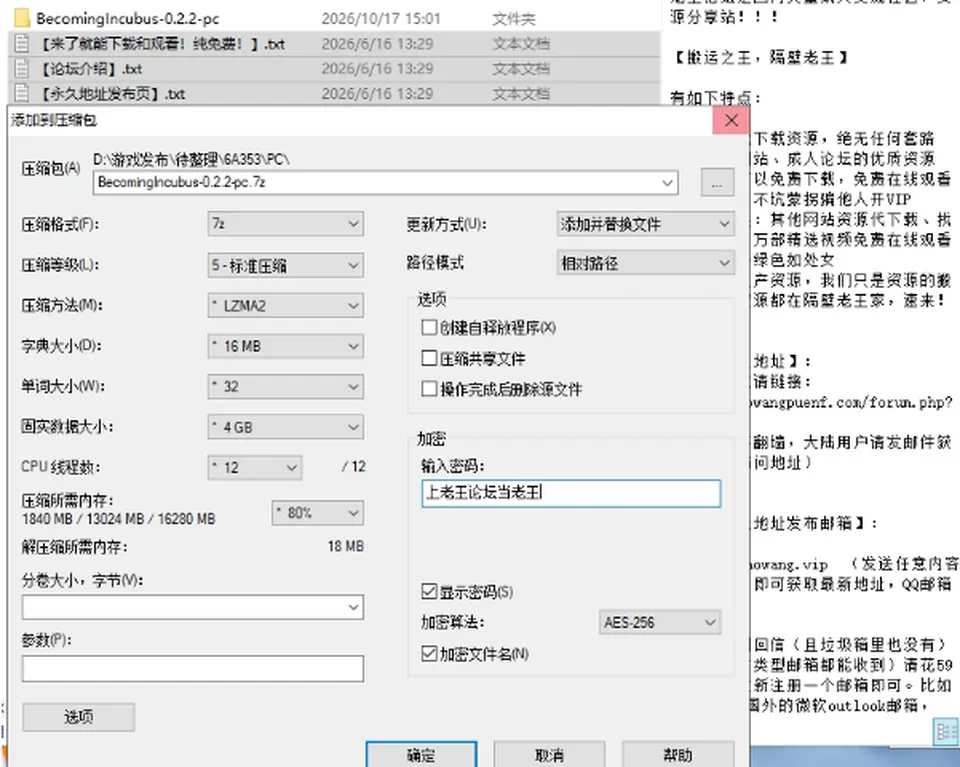Close the 添加到压缩包 dialog
This screenshot has height=767, width=960.
pyautogui.click(x=731, y=121)
